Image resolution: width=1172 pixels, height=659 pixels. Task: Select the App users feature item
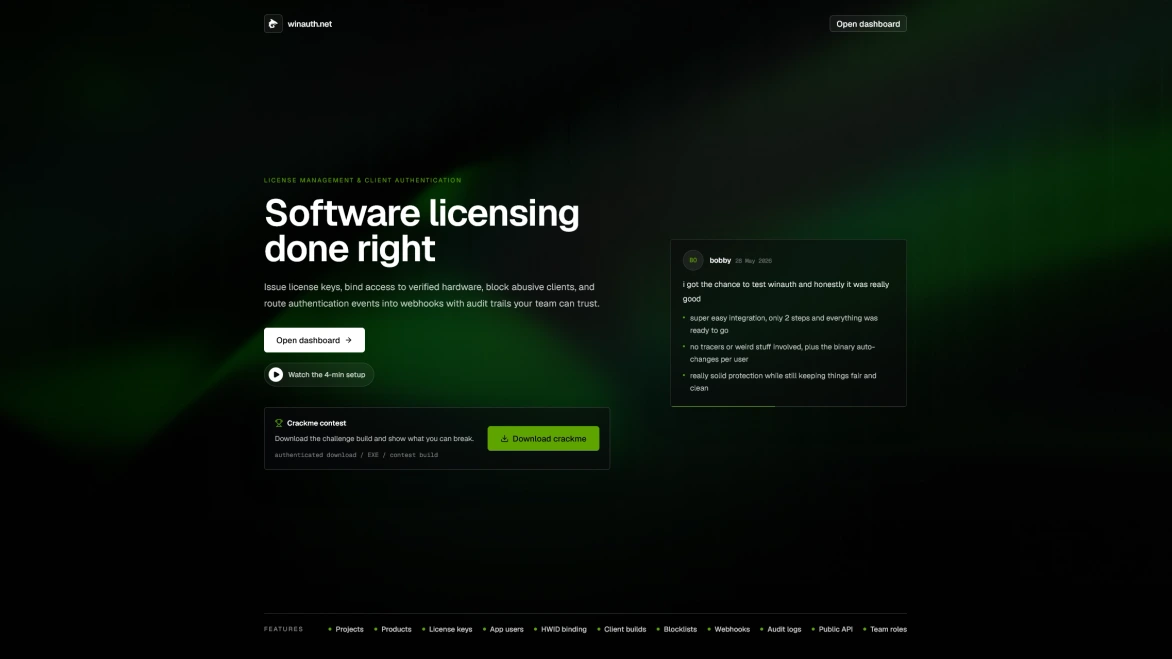503,629
